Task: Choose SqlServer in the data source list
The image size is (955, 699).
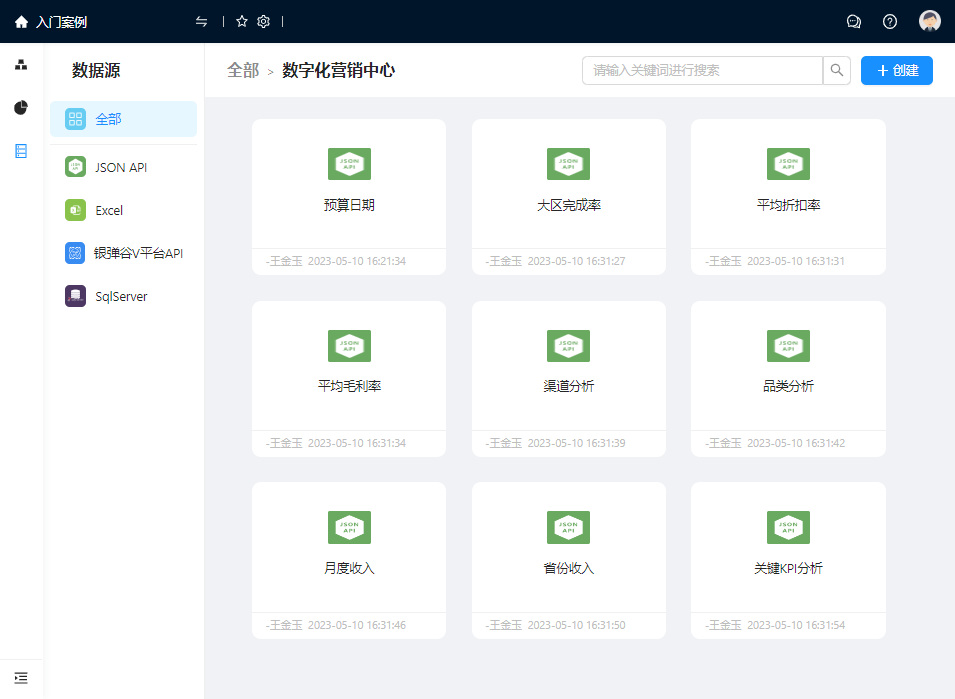Action: (x=121, y=297)
